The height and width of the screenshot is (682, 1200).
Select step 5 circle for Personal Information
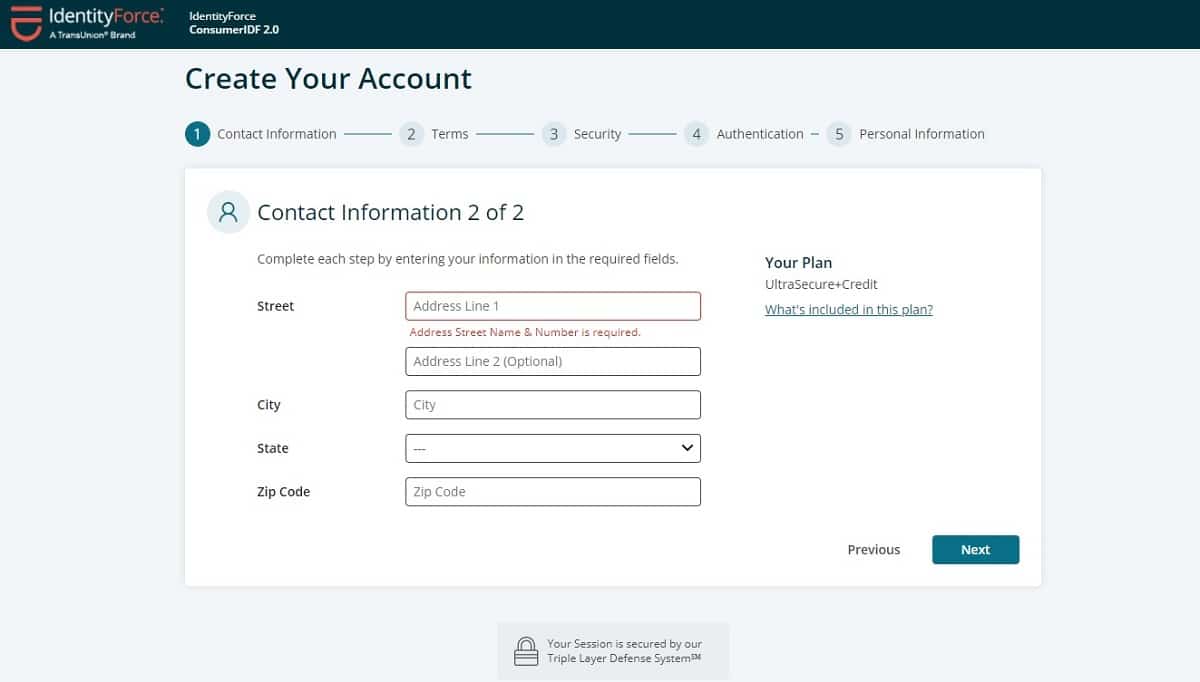[x=839, y=134]
